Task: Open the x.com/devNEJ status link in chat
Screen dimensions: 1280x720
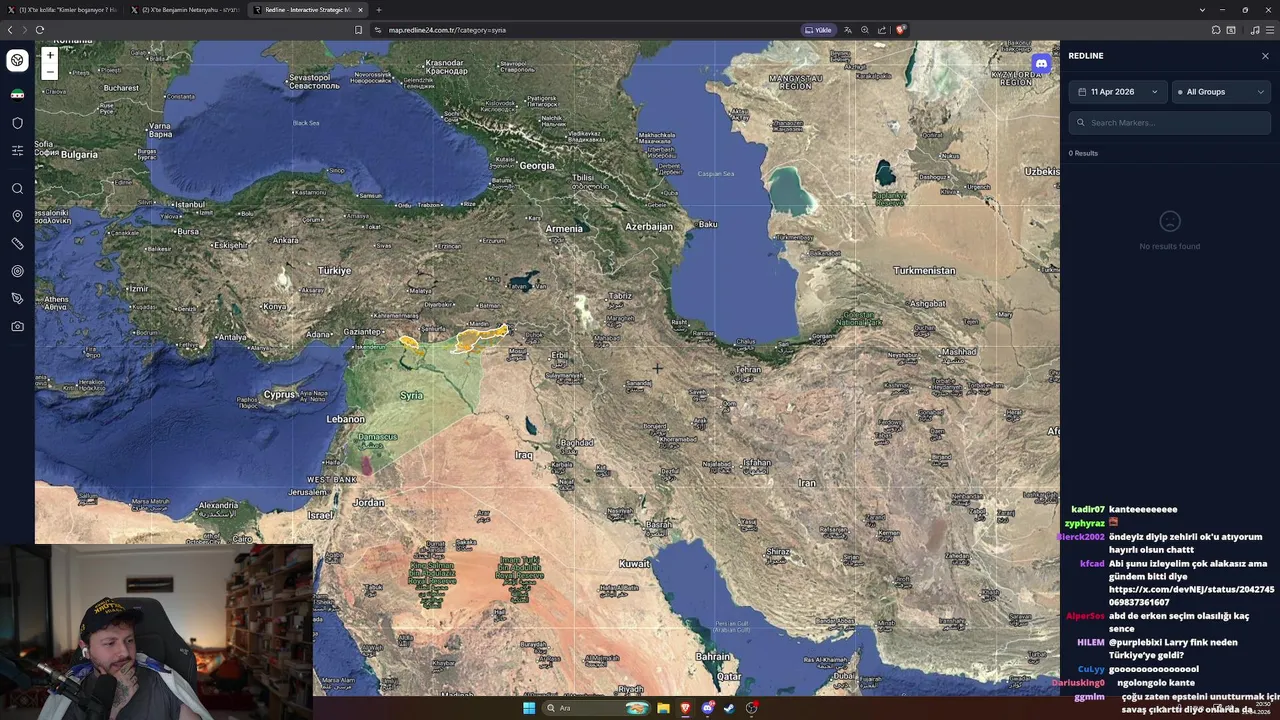Action: (1191, 596)
